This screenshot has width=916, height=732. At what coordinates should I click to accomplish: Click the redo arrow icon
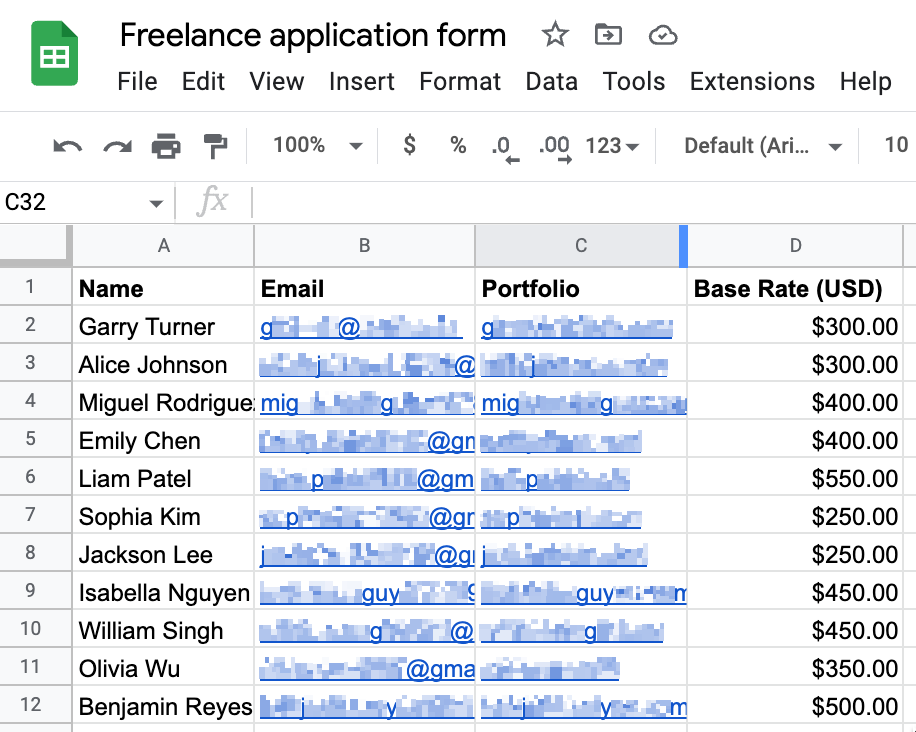click(x=117, y=147)
